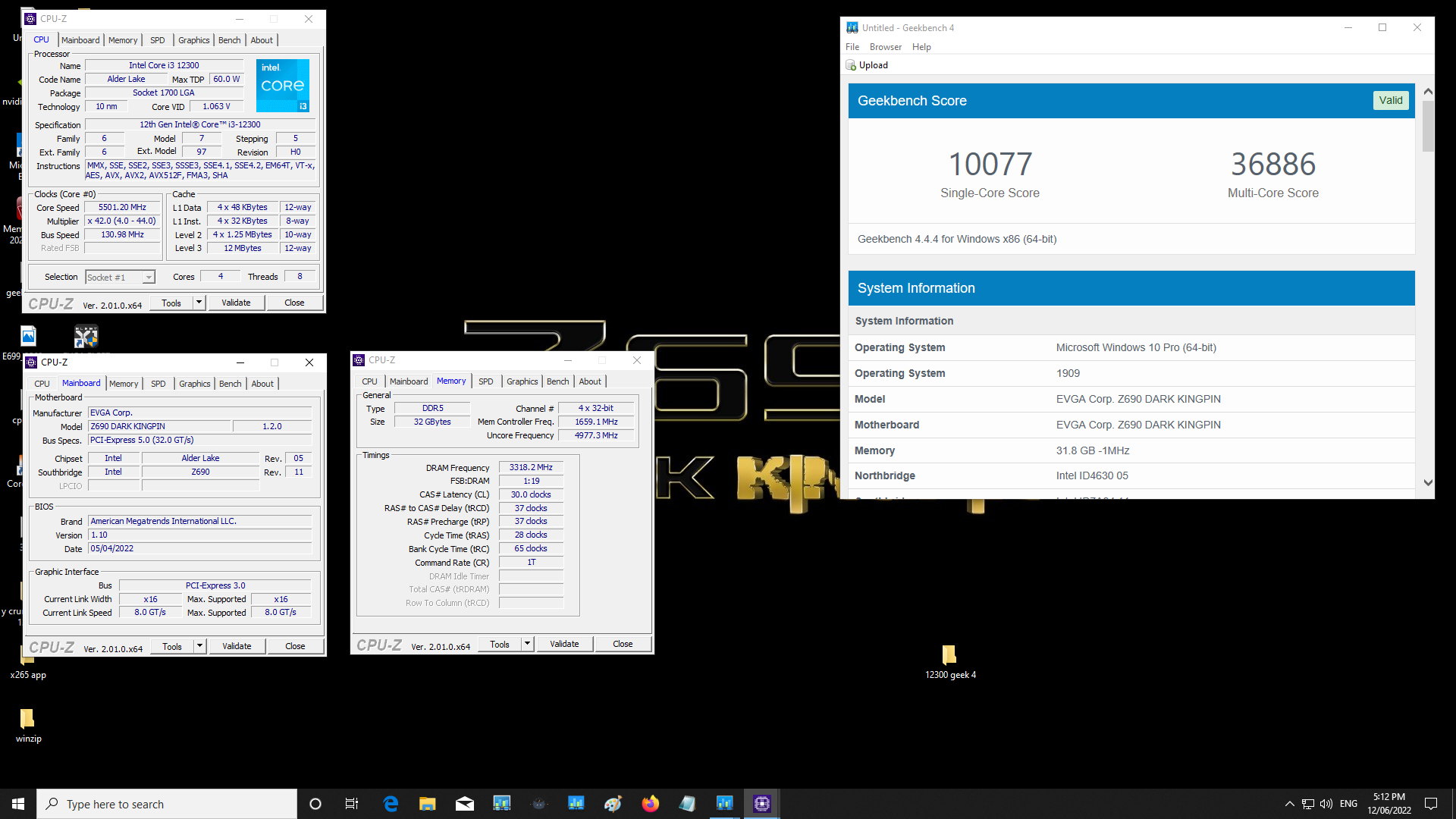Open the Help menu in Geekbench

pos(921,47)
